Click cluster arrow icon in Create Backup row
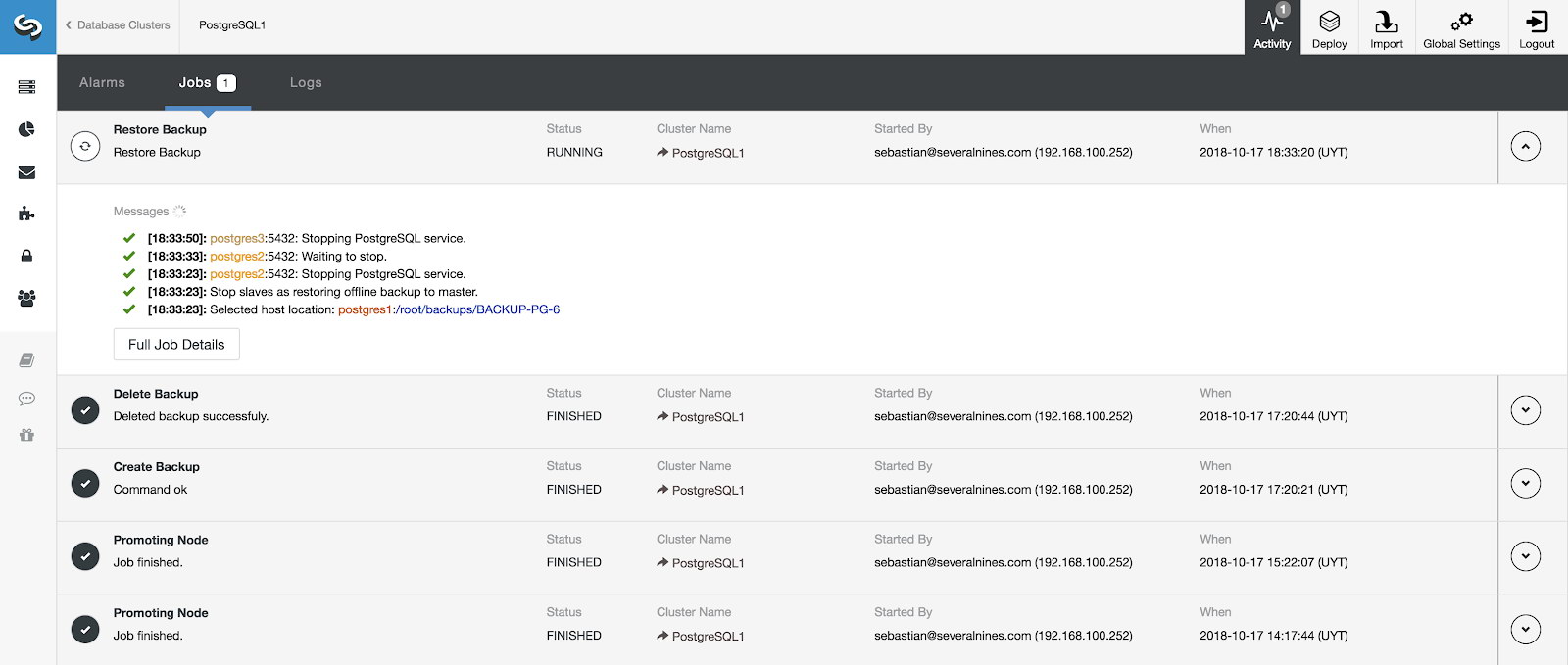Image resolution: width=1568 pixels, height=665 pixels. (x=662, y=490)
